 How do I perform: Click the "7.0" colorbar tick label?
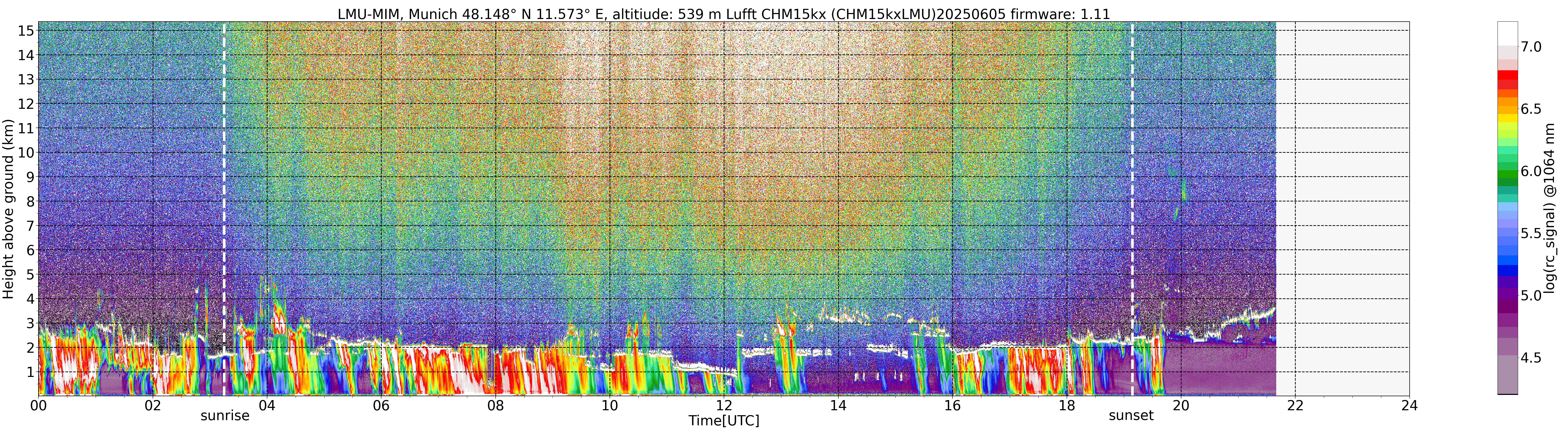pos(1531,47)
